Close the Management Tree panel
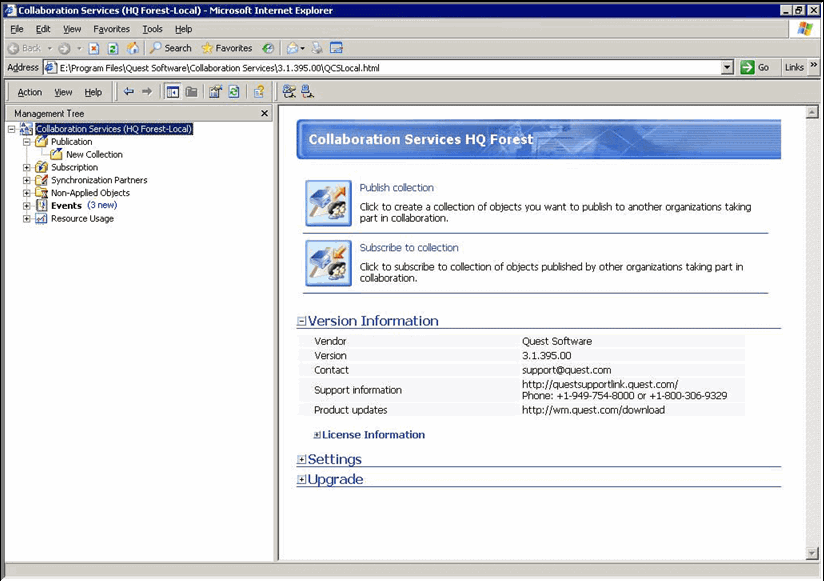The height and width of the screenshot is (581, 824). coord(265,114)
